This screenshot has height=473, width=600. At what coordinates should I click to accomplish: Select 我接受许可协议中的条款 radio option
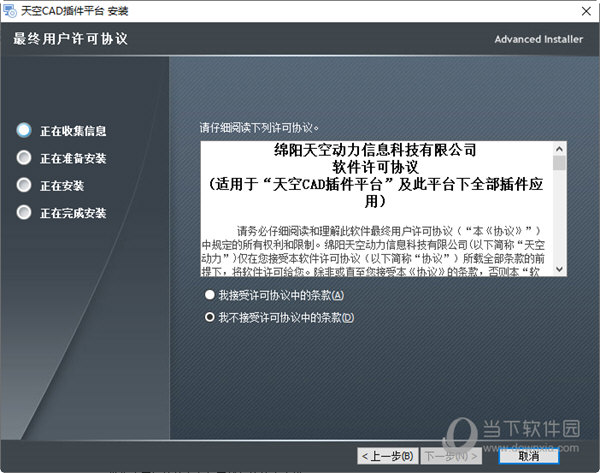(209, 295)
